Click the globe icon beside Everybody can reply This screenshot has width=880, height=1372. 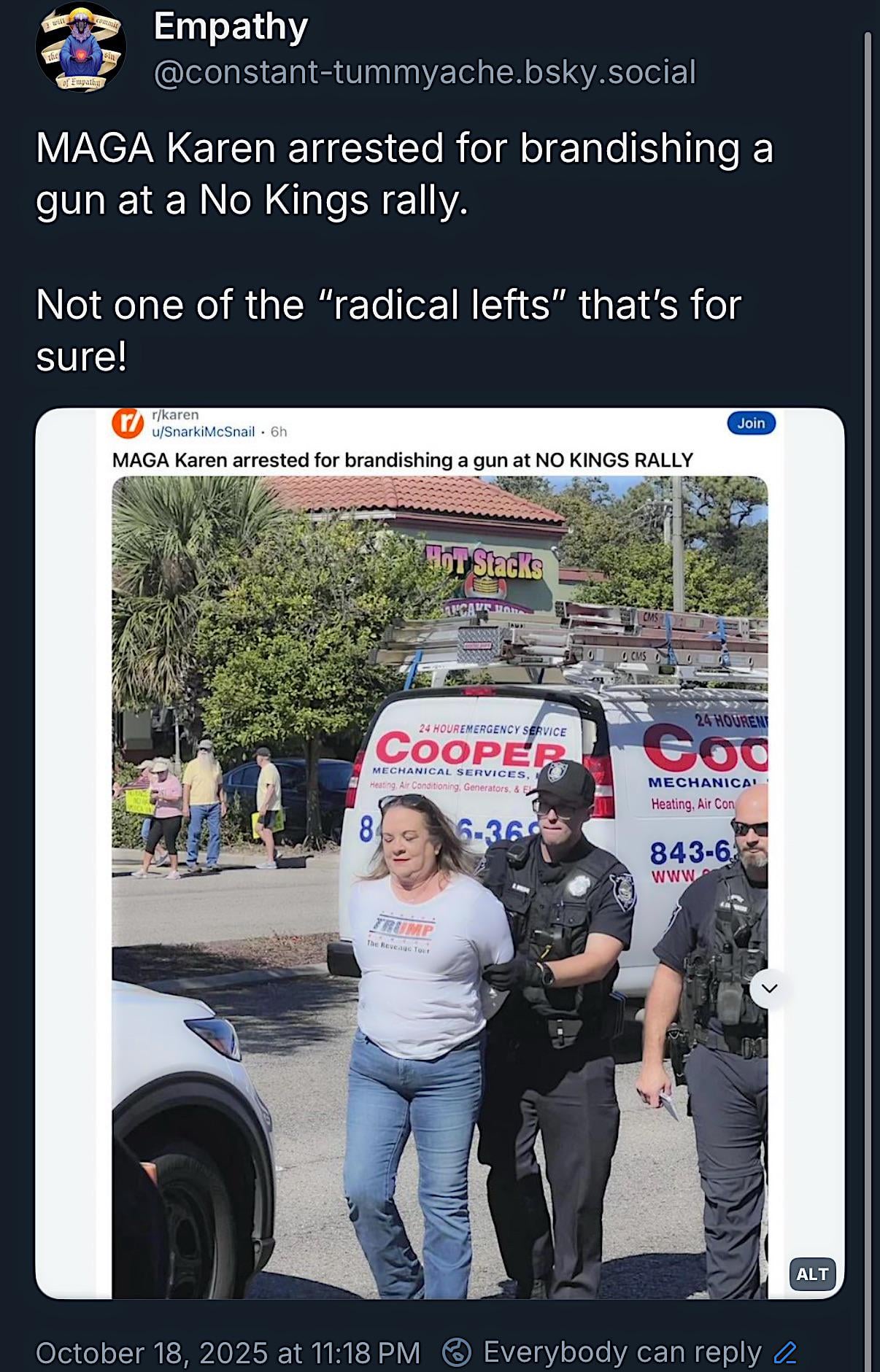[x=457, y=1352]
